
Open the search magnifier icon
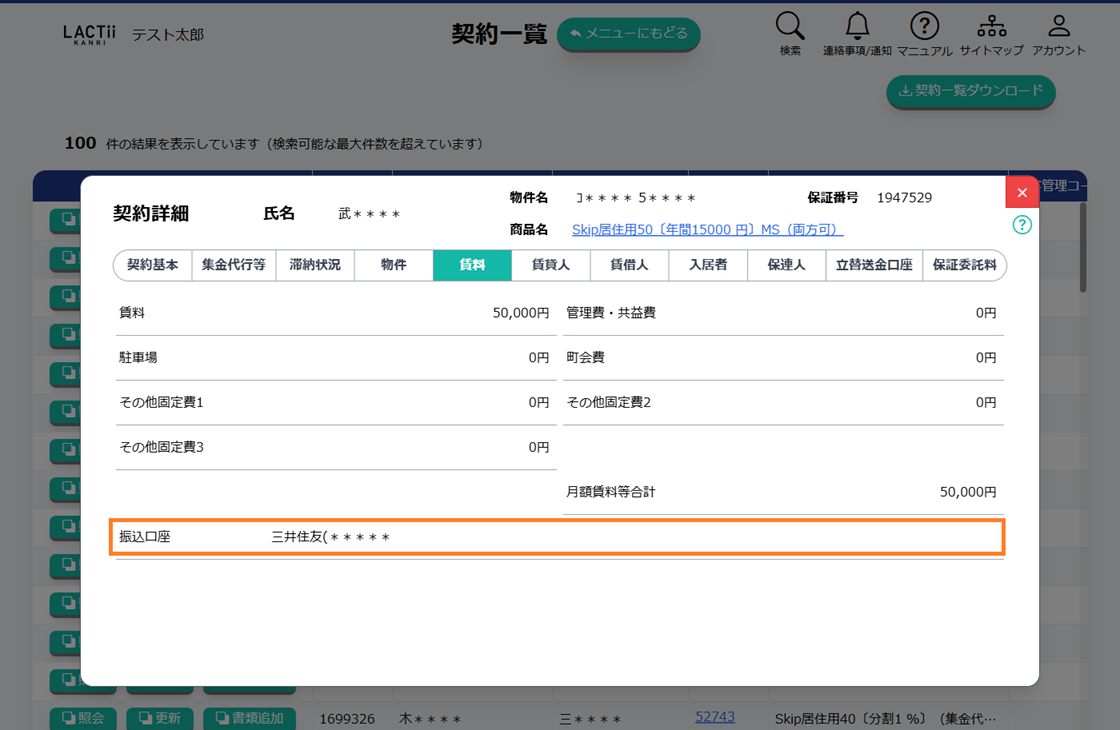[x=790, y=27]
